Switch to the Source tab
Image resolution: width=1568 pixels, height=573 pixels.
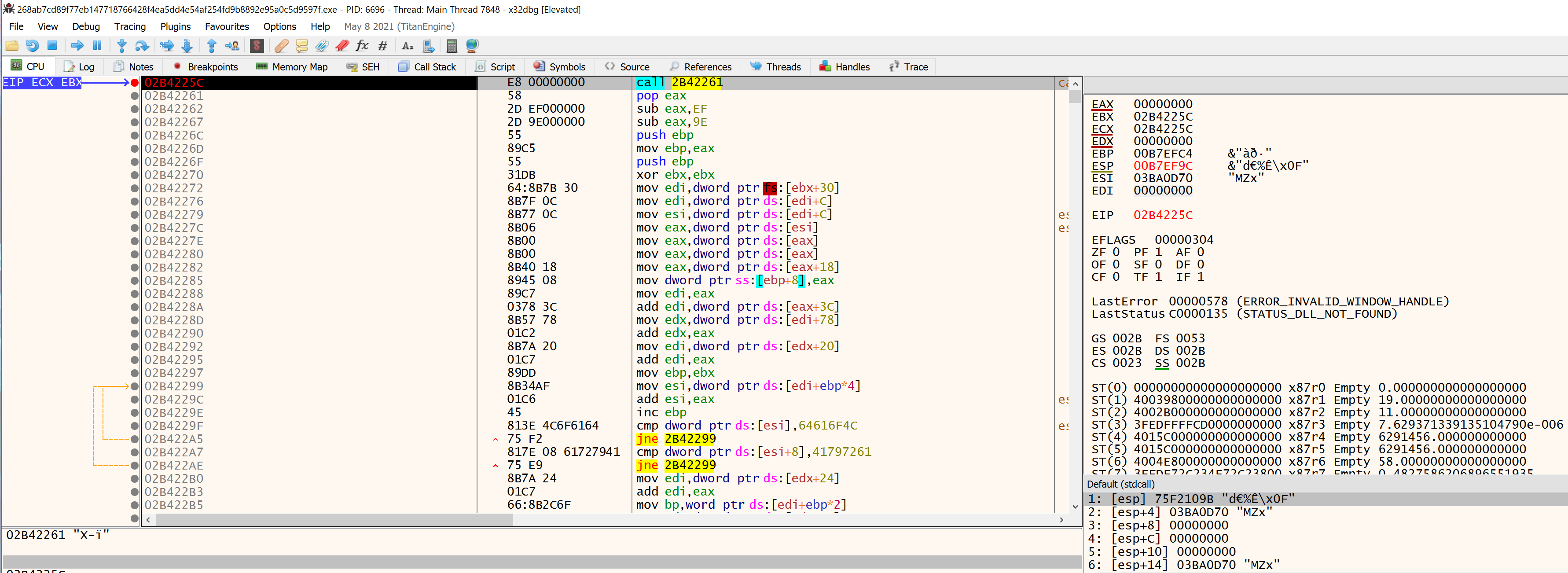[628, 67]
